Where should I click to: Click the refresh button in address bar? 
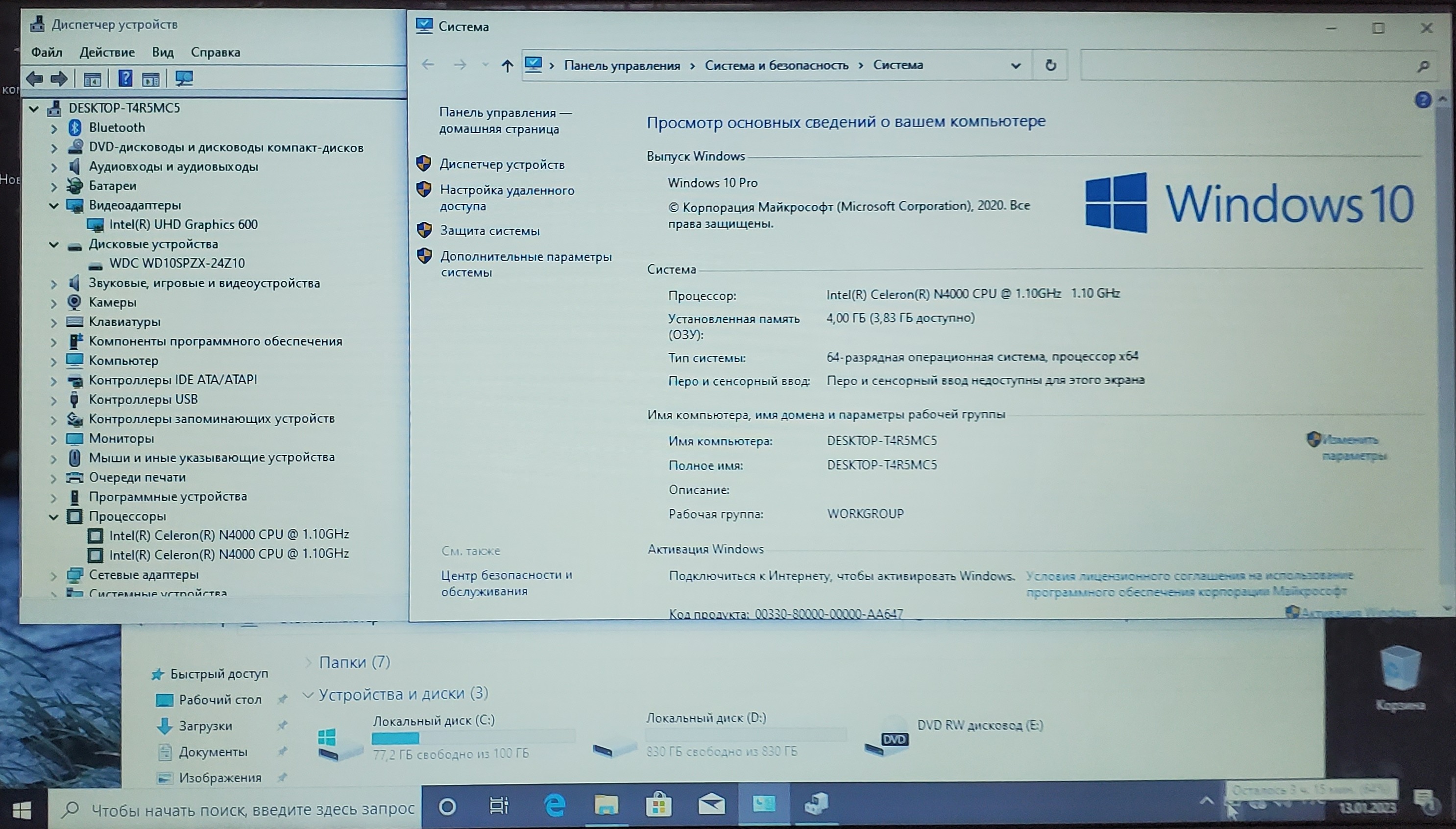(1051, 66)
